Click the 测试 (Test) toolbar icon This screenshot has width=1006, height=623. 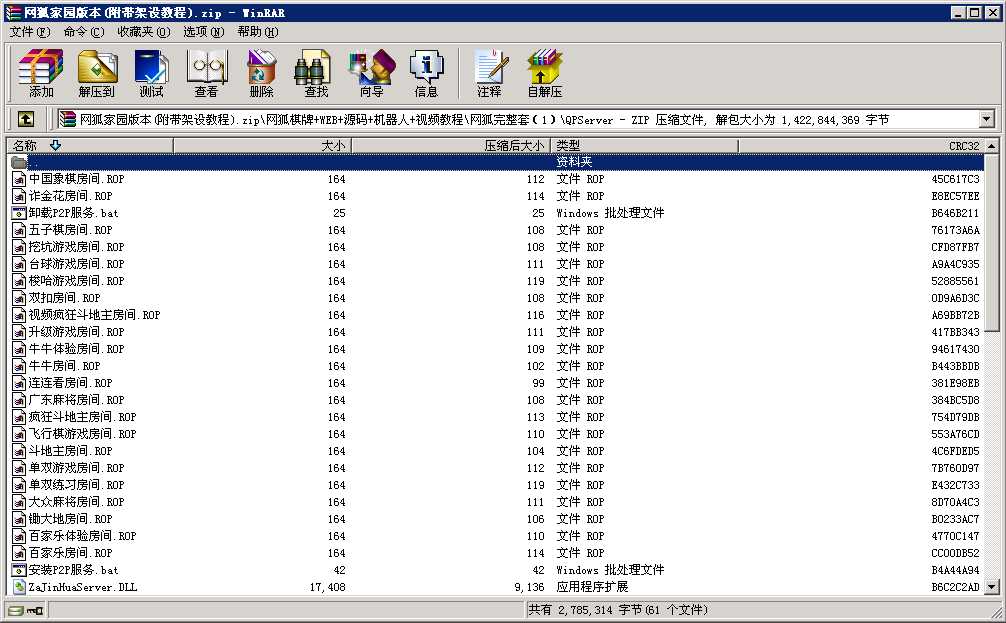tap(151, 74)
